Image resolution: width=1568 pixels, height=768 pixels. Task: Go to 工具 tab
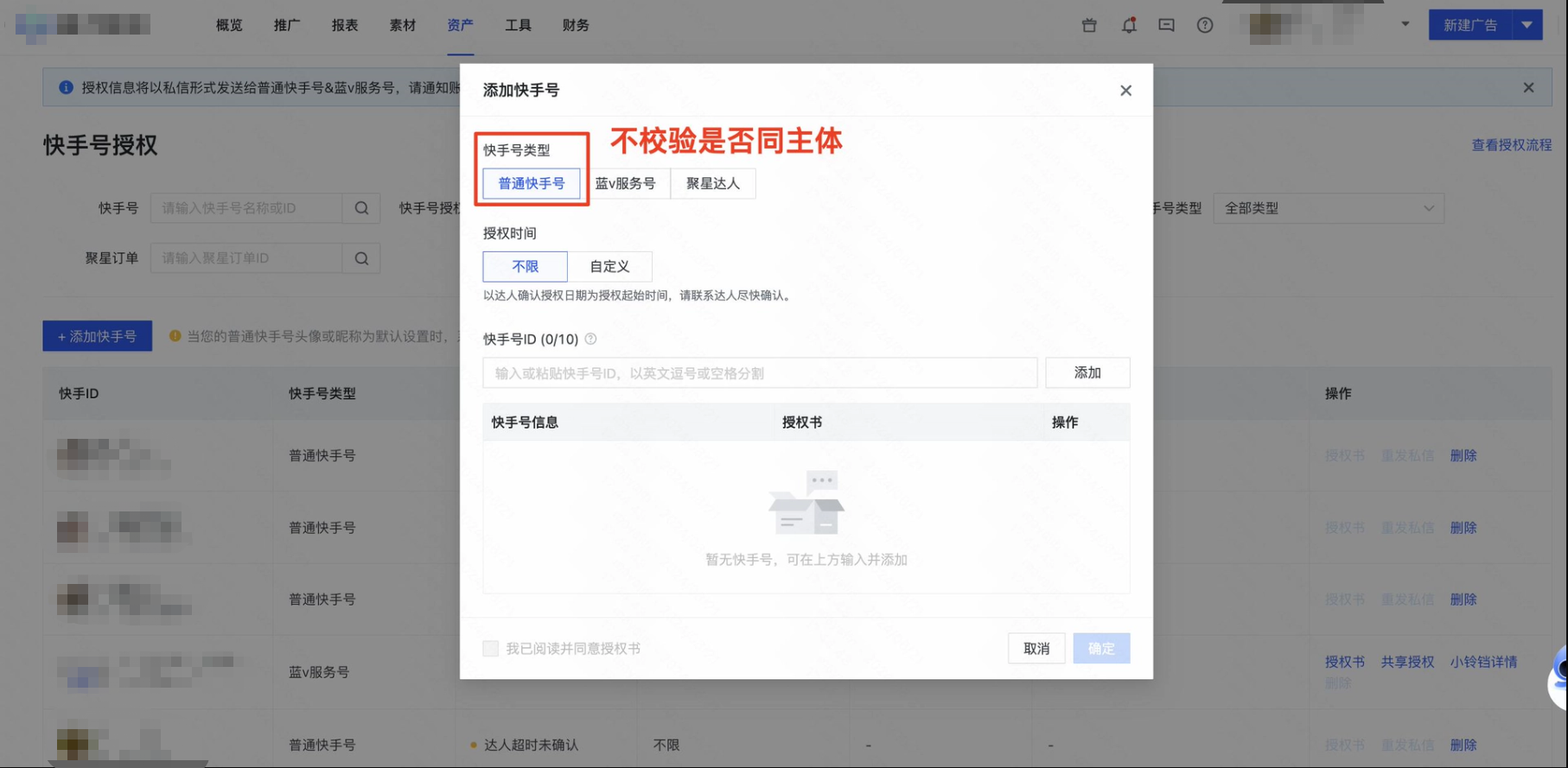click(x=519, y=25)
